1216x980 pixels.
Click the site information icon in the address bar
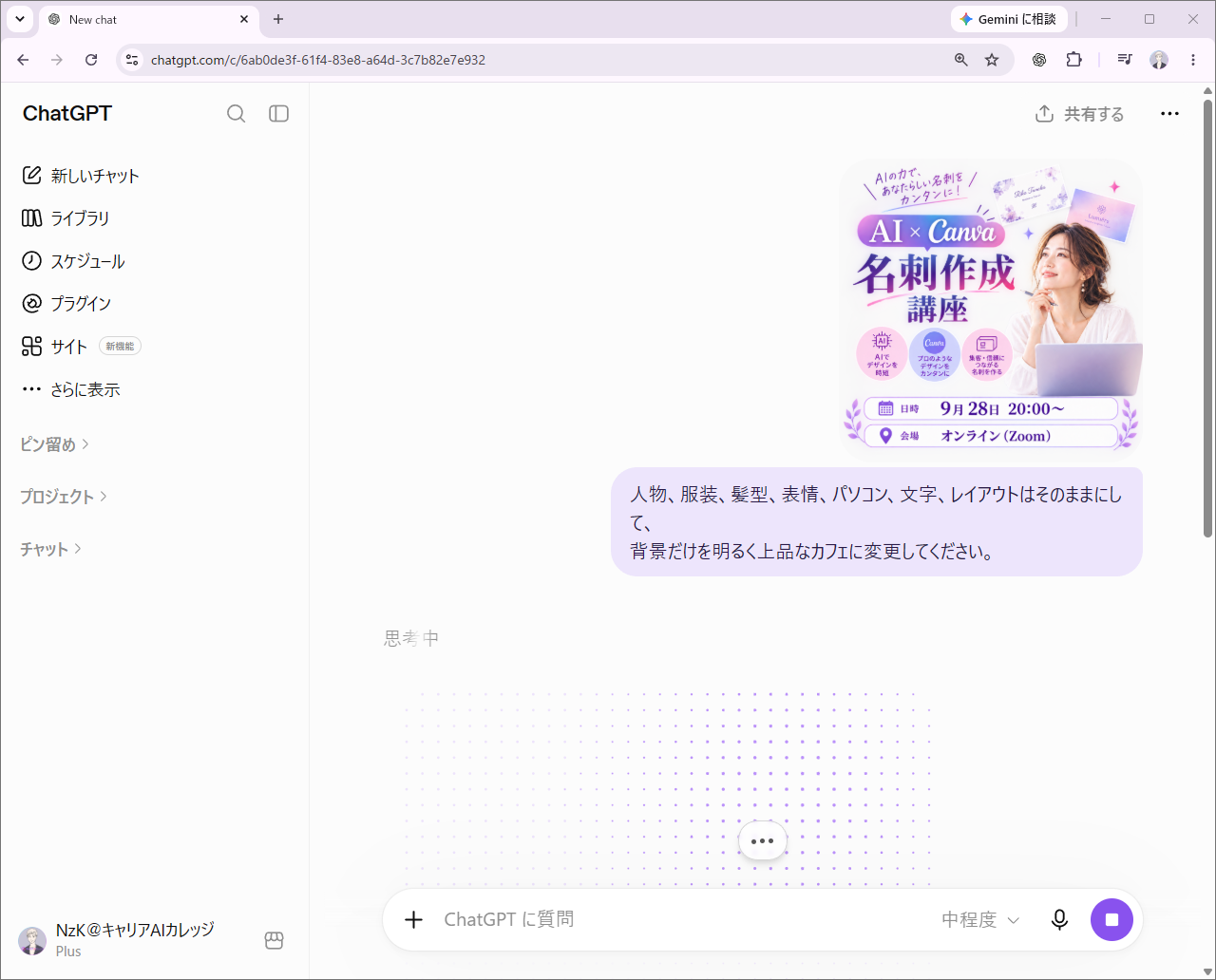[x=132, y=60]
